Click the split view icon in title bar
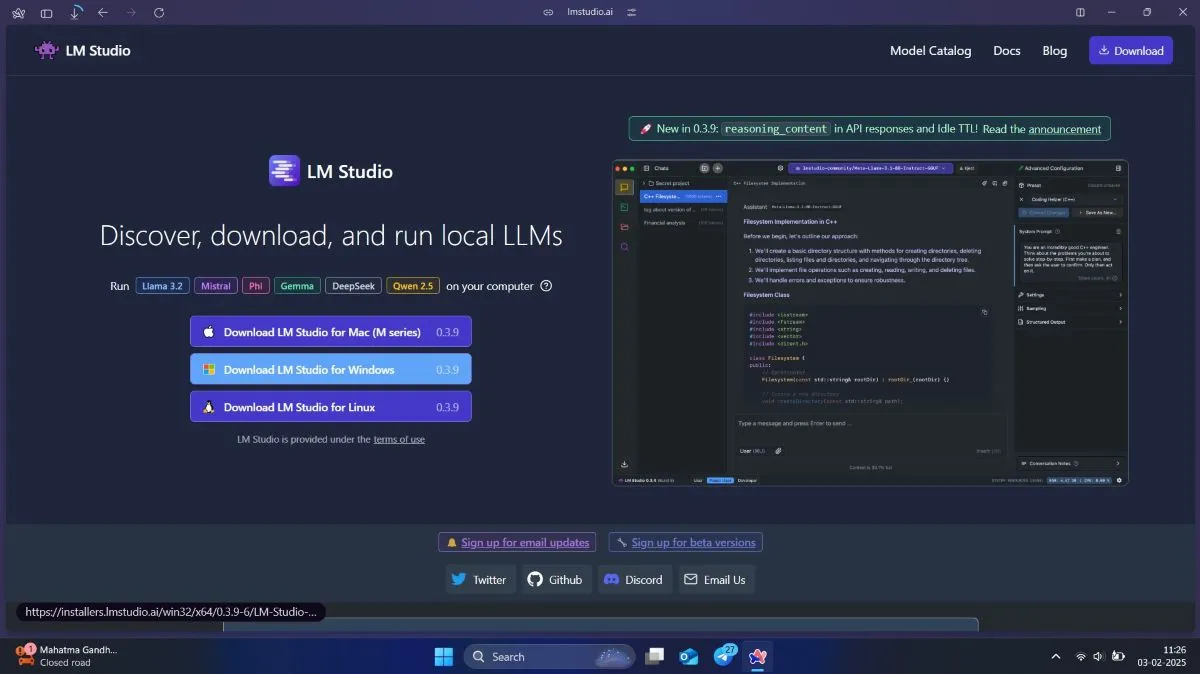1200x674 pixels. coord(1080,13)
